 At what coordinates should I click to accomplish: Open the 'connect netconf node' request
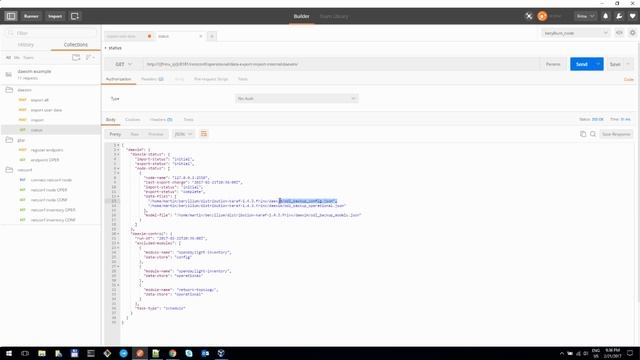click(x=51, y=180)
